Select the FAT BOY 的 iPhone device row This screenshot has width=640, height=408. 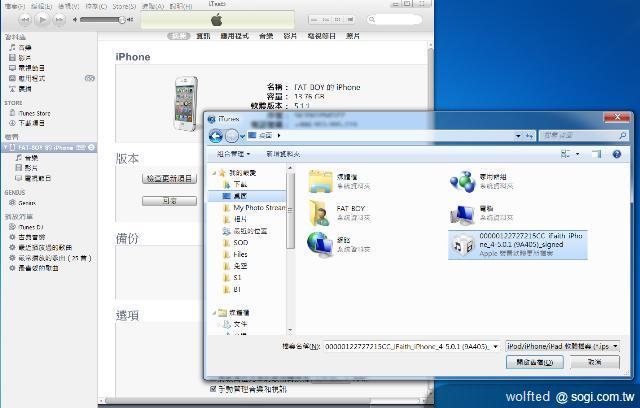tap(49, 147)
